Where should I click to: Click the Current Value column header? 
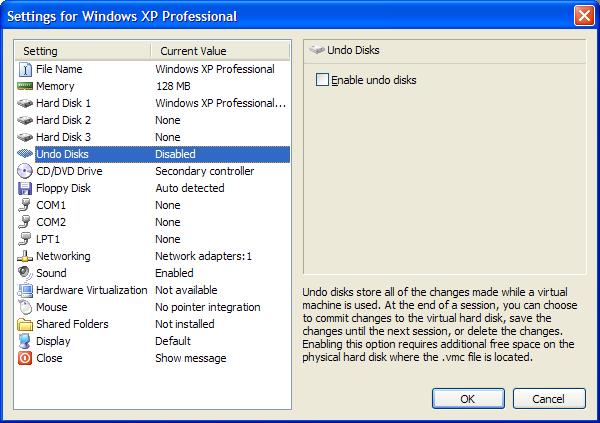click(220, 51)
